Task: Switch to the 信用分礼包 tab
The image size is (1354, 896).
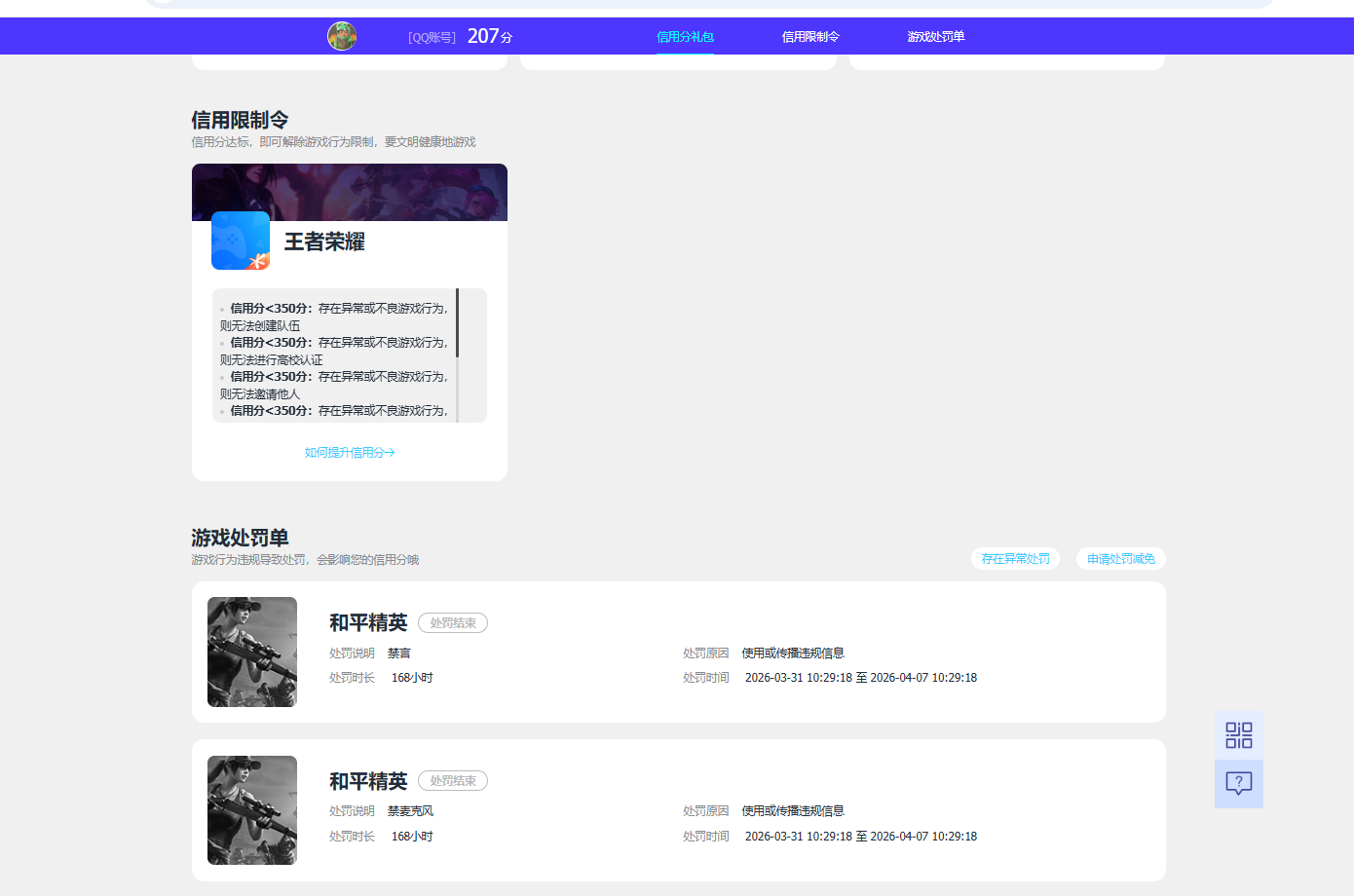Action: click(685, 36)
